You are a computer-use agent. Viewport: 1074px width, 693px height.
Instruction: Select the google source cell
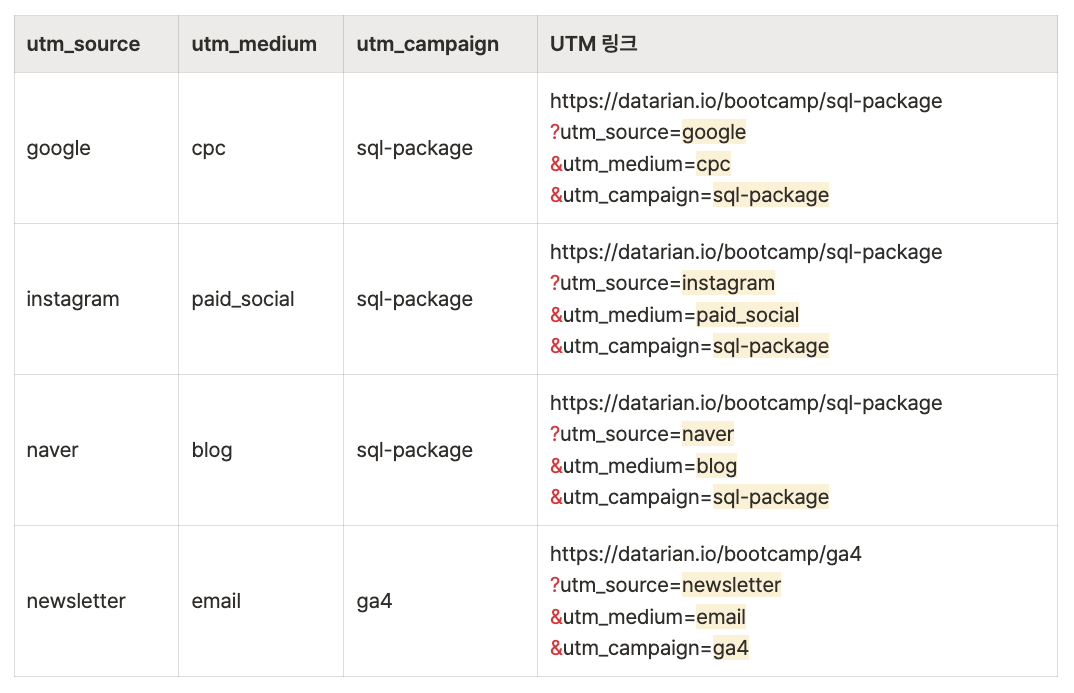point(58,148)
